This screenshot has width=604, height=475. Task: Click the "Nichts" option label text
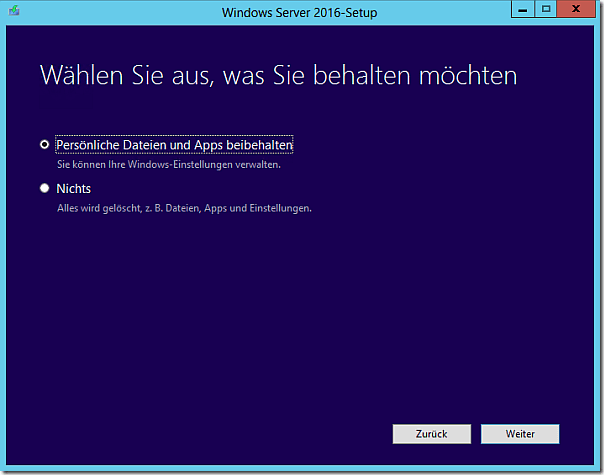74,188
